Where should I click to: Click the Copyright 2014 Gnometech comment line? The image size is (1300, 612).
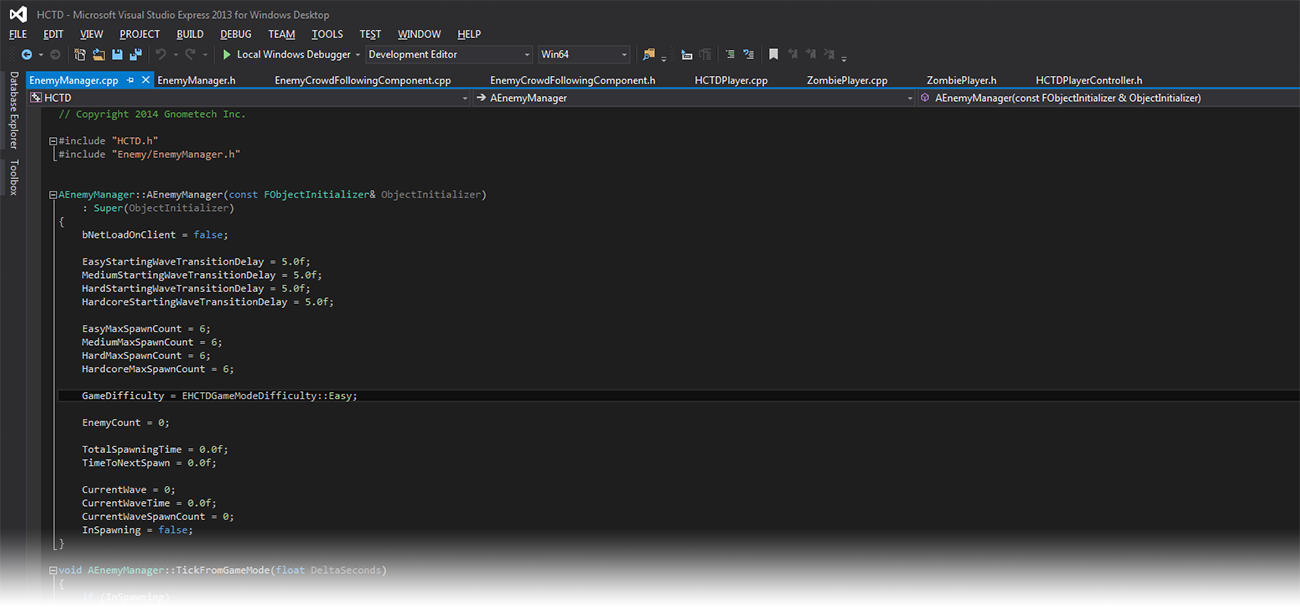tap(152, 115)
